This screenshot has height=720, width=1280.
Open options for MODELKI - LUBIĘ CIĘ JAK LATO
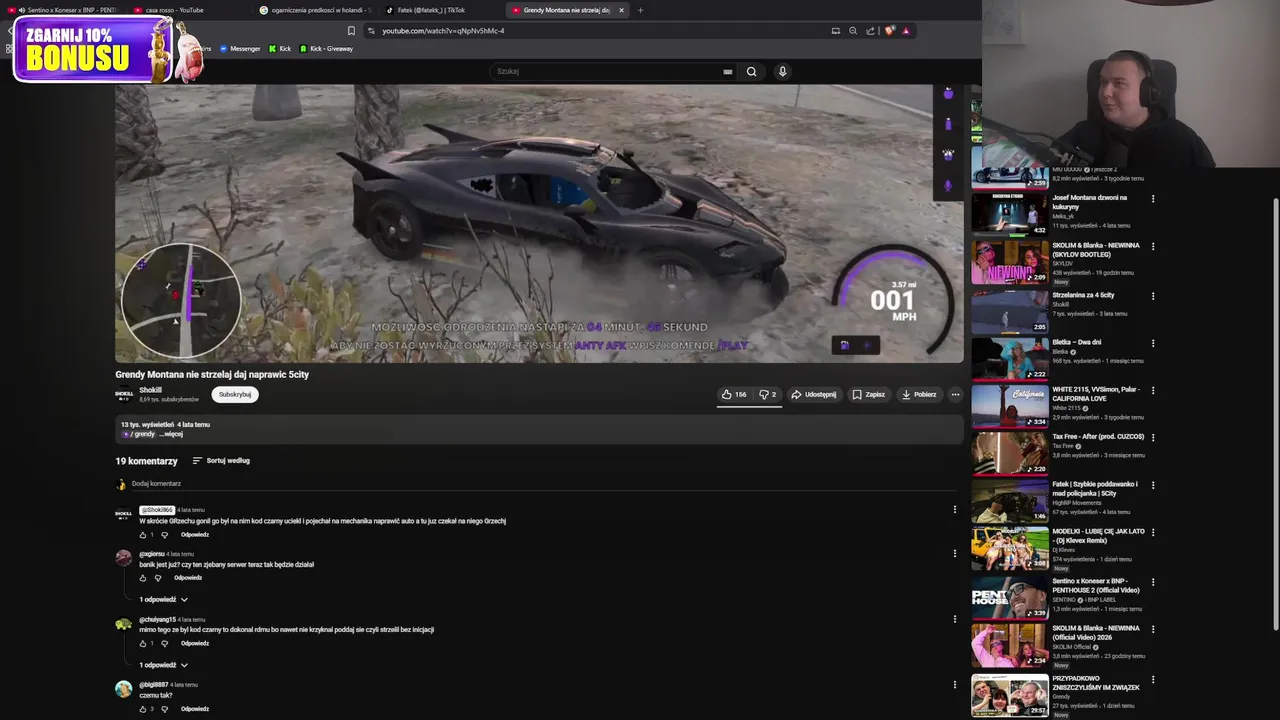[x=1153, y=533]
